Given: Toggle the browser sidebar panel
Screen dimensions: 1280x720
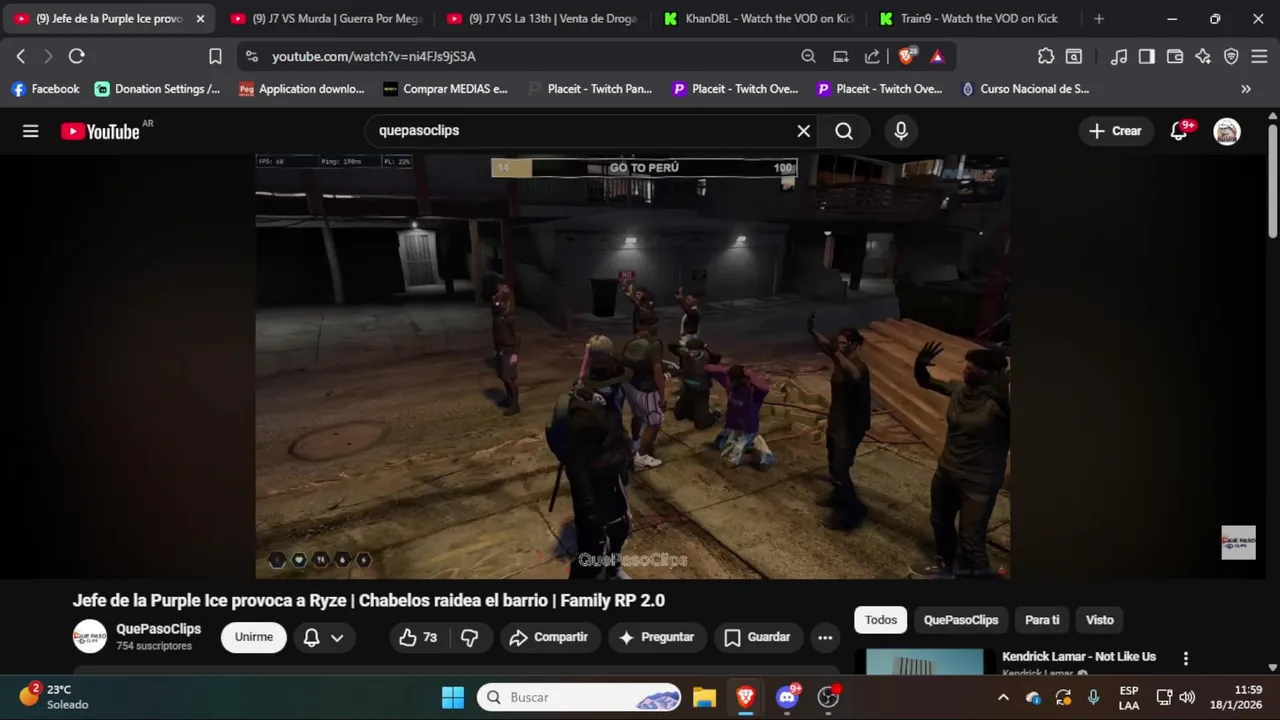Looking at the screenshot, I should pyautogui.click(x=1147, y=56).
